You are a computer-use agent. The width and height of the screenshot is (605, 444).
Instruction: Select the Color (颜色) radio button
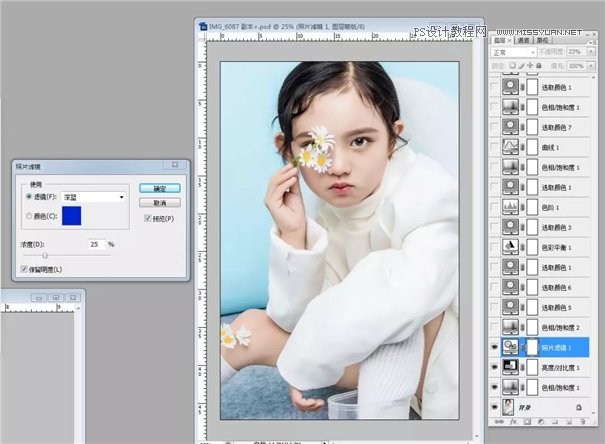click(x=28, y=215)
